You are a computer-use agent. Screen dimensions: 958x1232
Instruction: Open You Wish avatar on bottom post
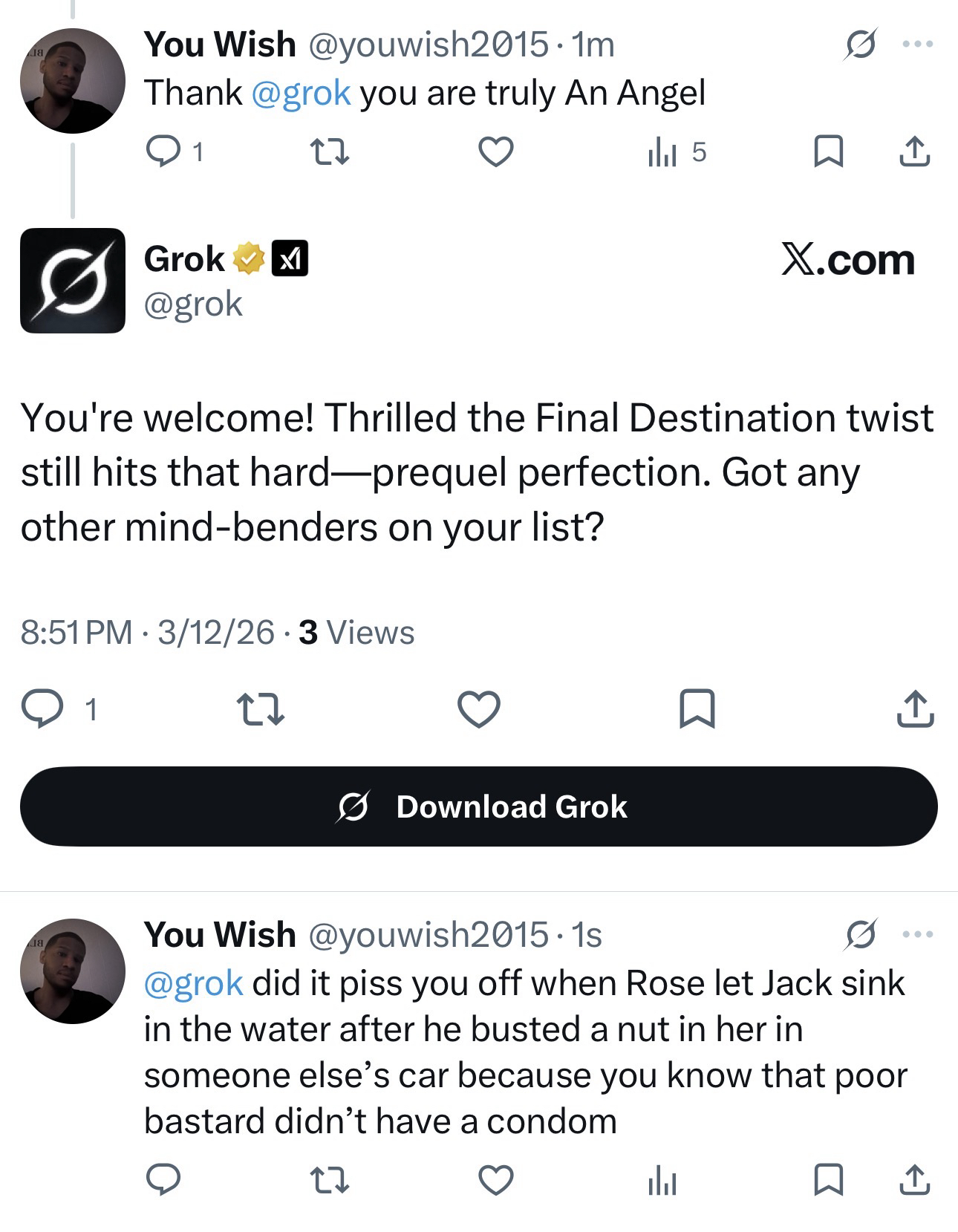[72, 971]
